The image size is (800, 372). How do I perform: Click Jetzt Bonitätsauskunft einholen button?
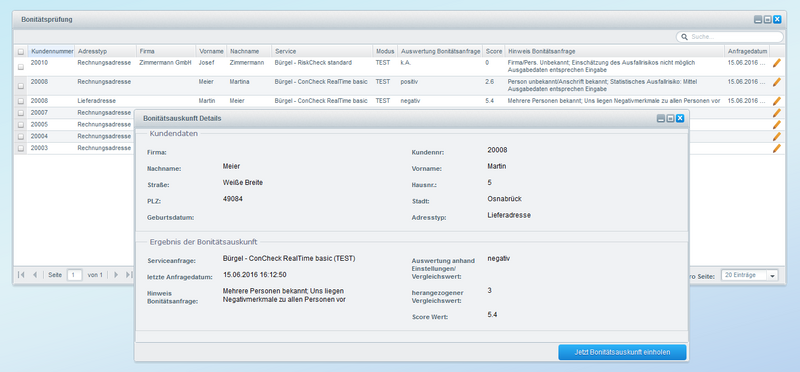click(x=622, y=352)
